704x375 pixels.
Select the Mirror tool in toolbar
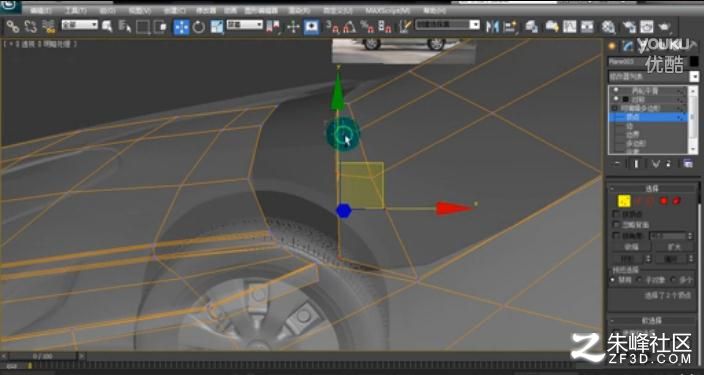(493, 27)
